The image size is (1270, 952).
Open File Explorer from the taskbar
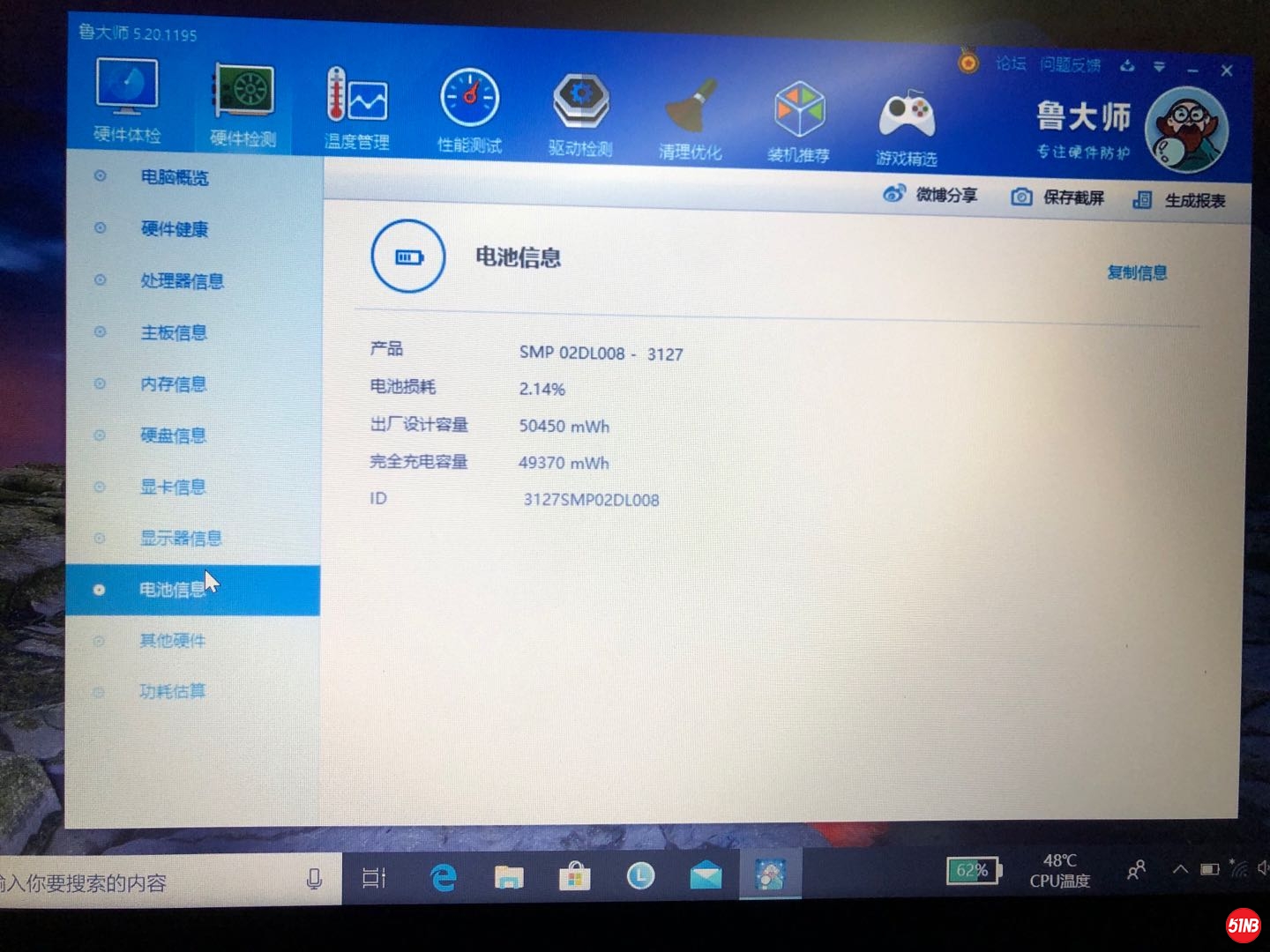pos(509,877)
